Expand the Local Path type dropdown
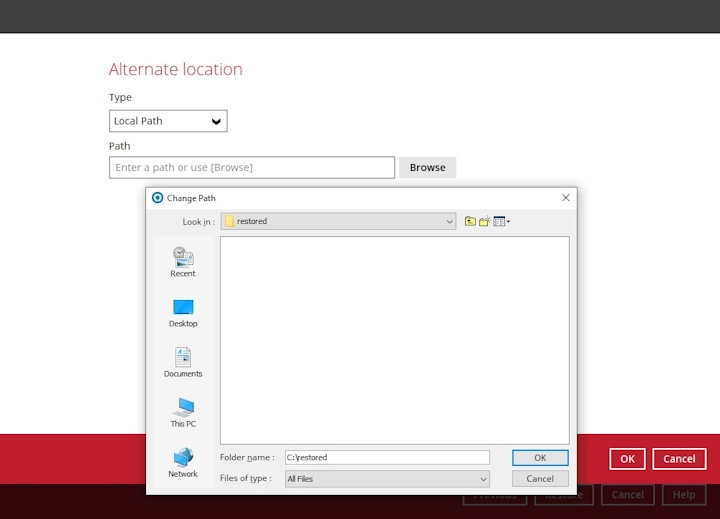Image resolution: width=720 pixels, height=519 pixels. pyautogui.click(x=168, y=121)
